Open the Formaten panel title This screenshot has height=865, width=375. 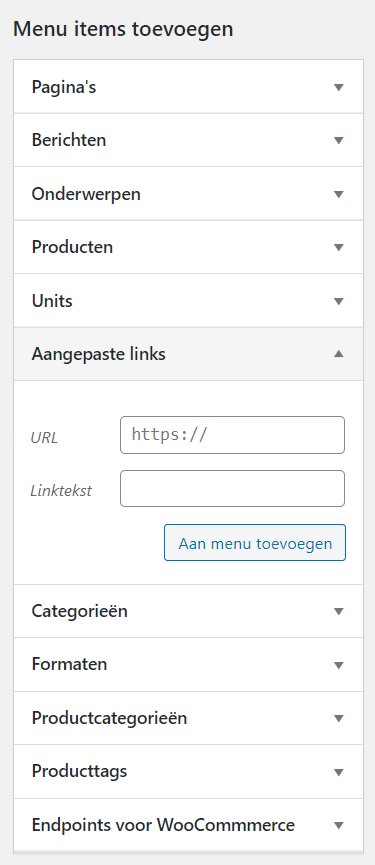coord(69,664)
